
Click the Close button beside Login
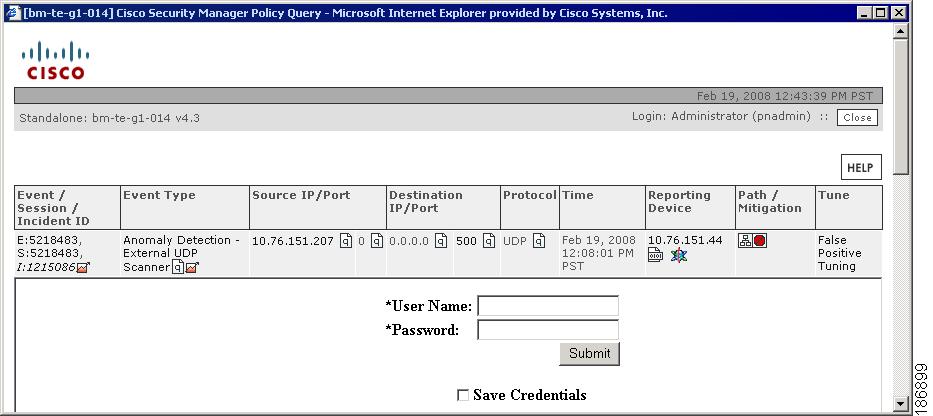pyautogui.click(x=857, y=117)
